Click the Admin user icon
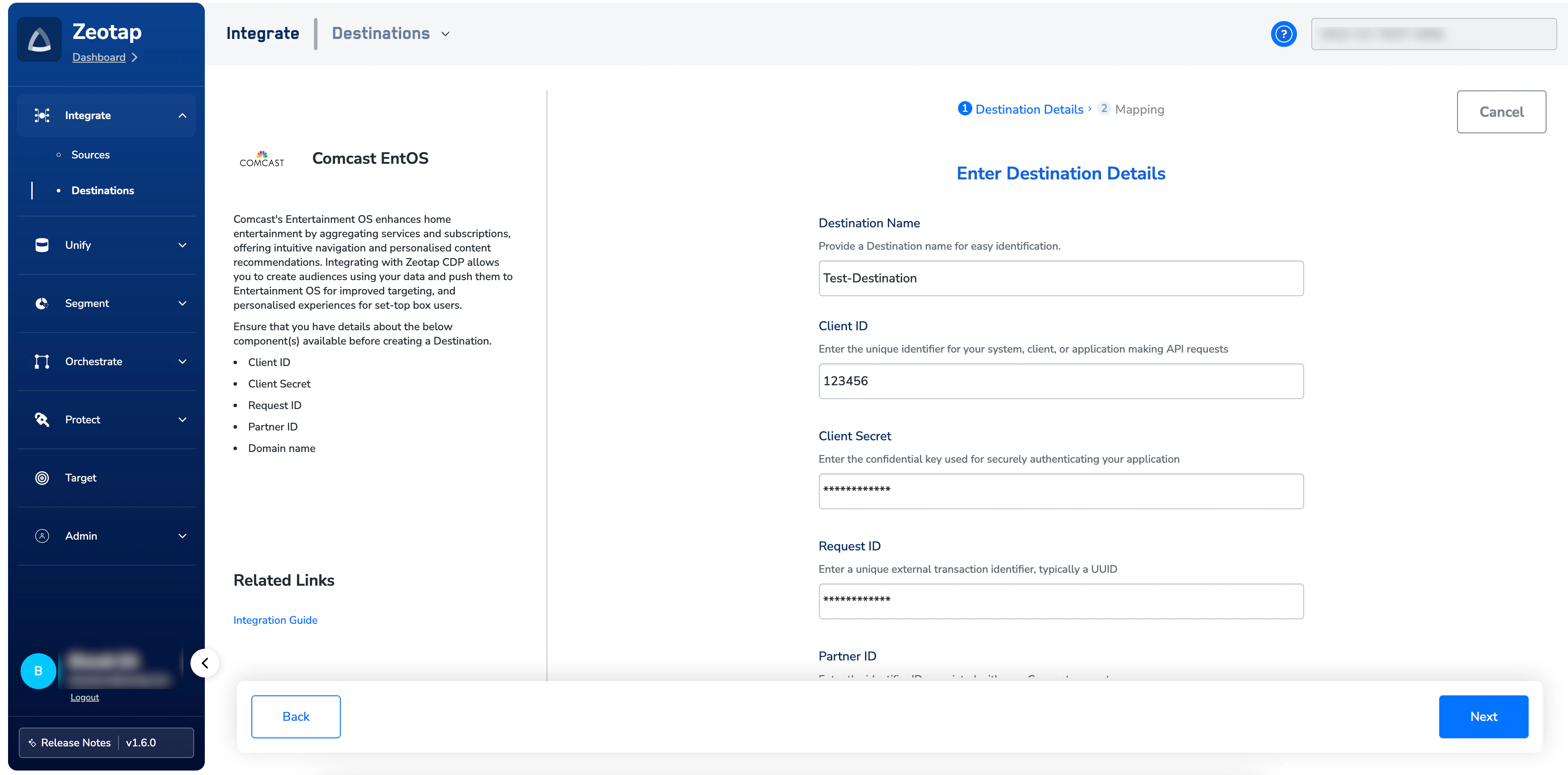The width and height of the screenshot is (1568, 775). tap(42, 536)
